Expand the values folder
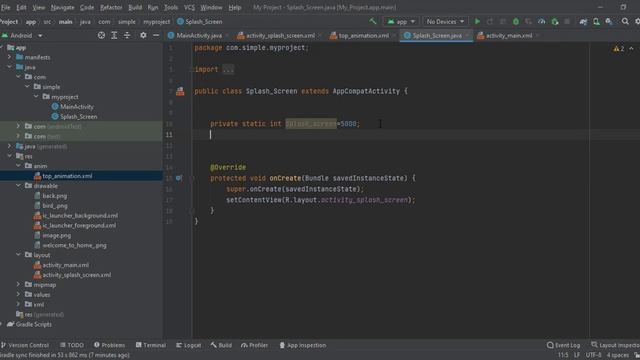Screen dimensions: 640x360 (x=19, y=294)
